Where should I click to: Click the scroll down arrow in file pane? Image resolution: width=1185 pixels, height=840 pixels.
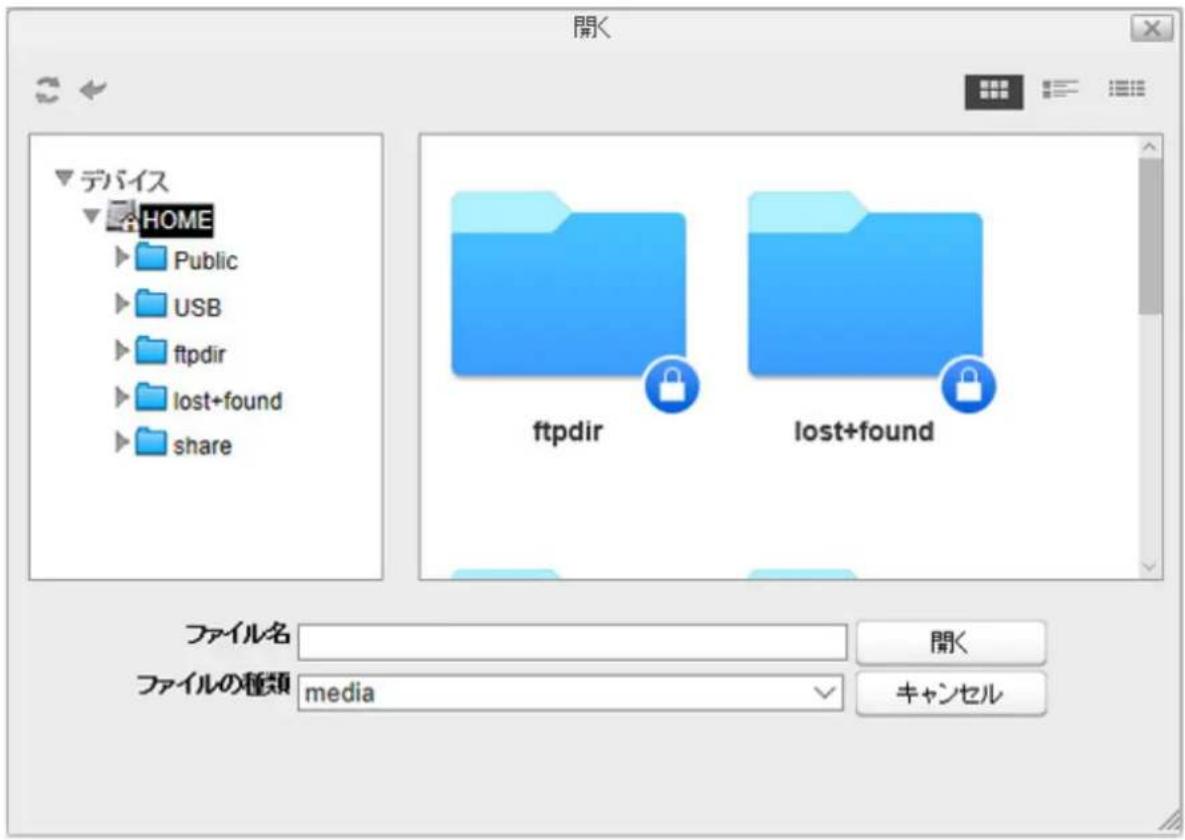(1149, 567)
